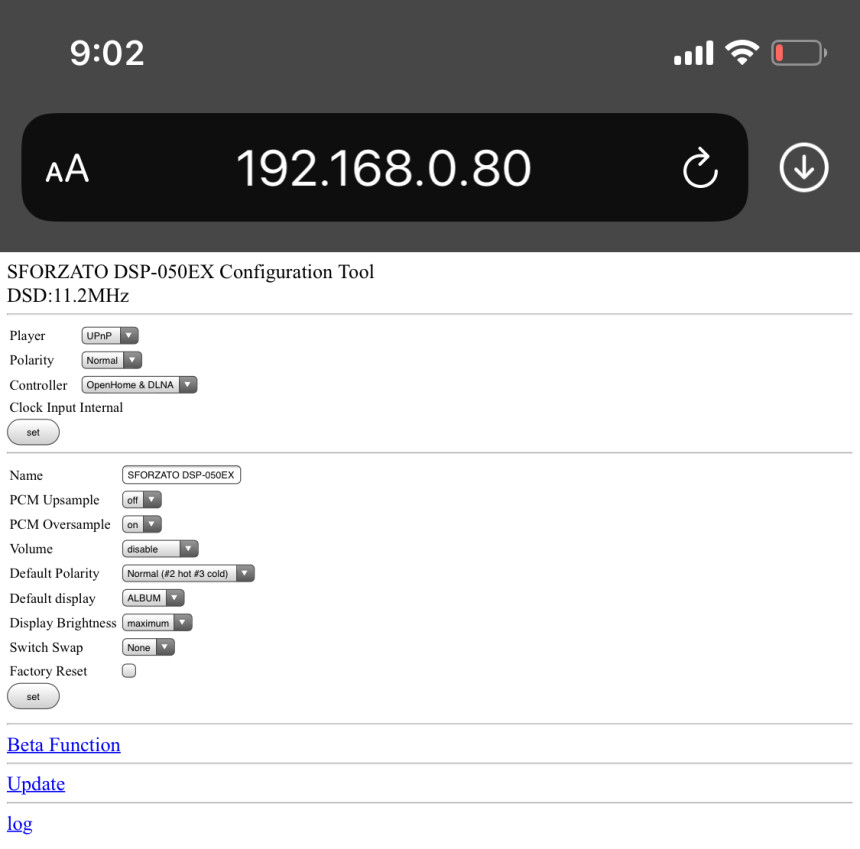Check the Factory Reset checkbox
This screenshot has width=860, height=849.
click(129, 671)
